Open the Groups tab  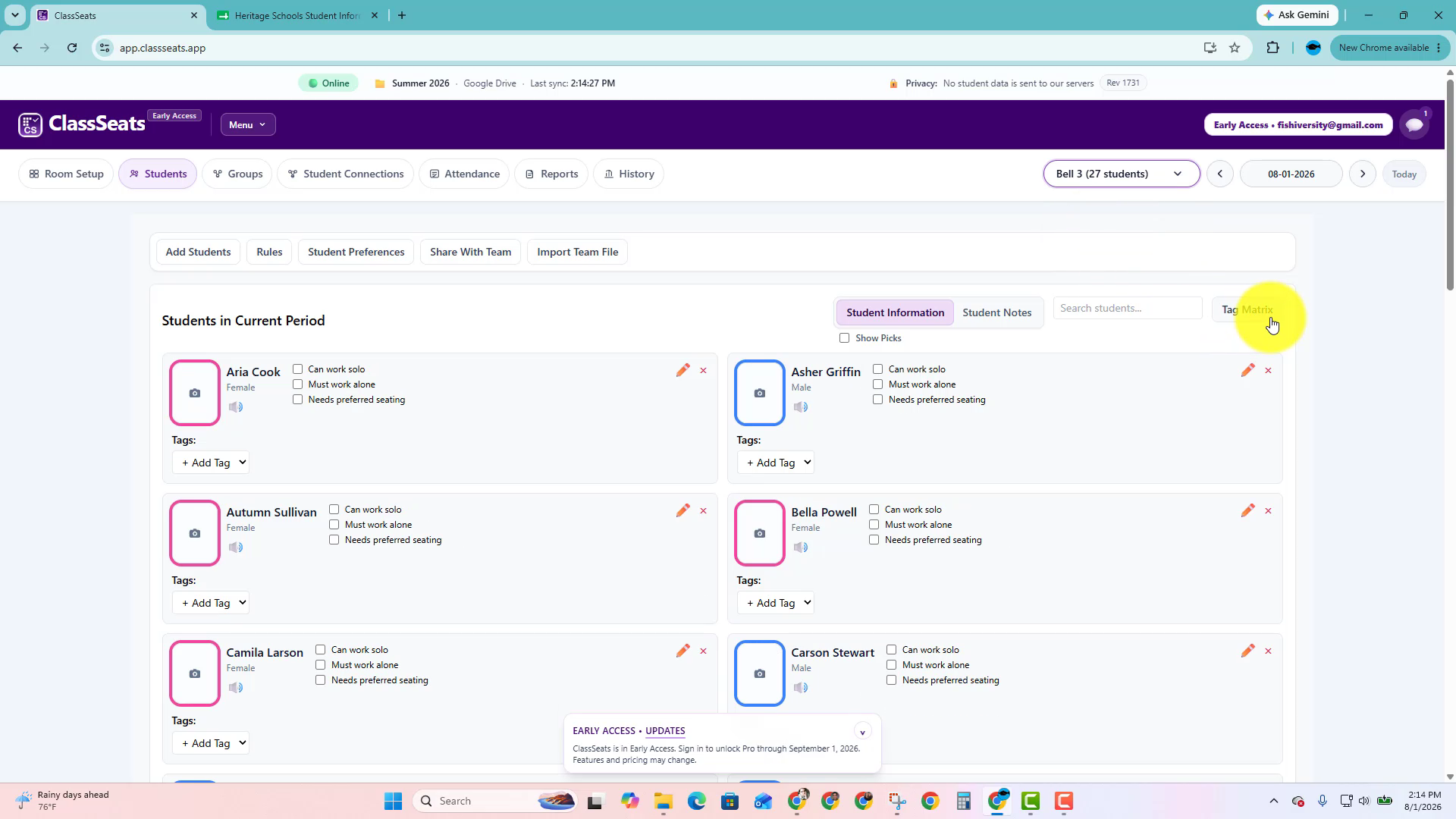(x=237, y=174)
